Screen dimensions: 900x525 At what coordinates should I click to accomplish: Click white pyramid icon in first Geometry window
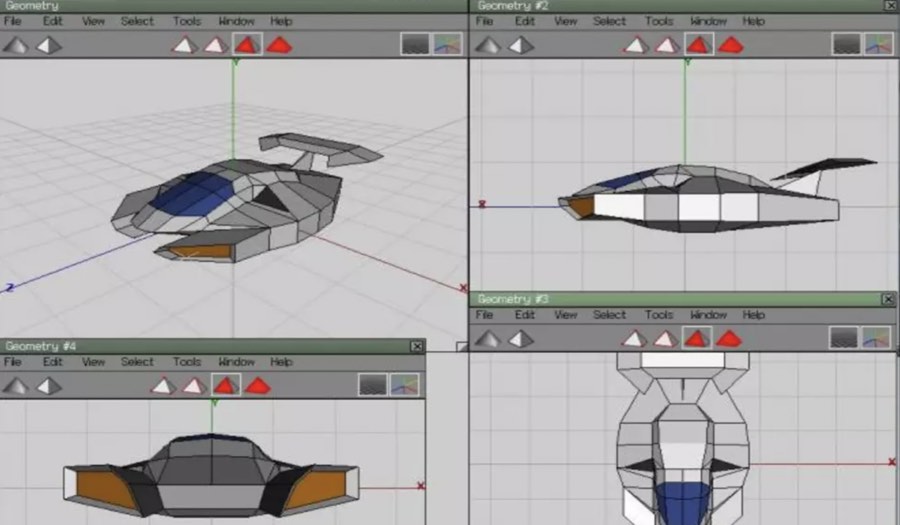tap(49, 44)
